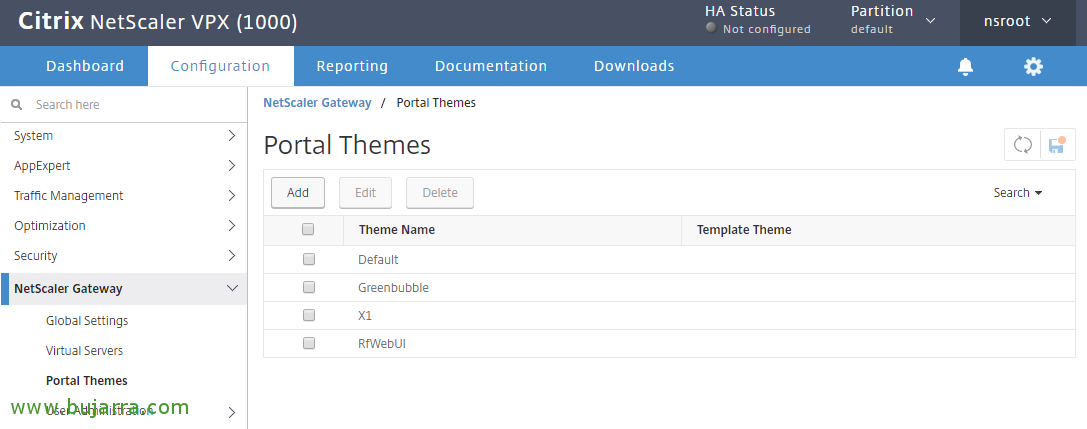Image resolution: width=1087 pixels, height=429 pixels.
Task: Open the settings gear icon
Action: 1033,67
